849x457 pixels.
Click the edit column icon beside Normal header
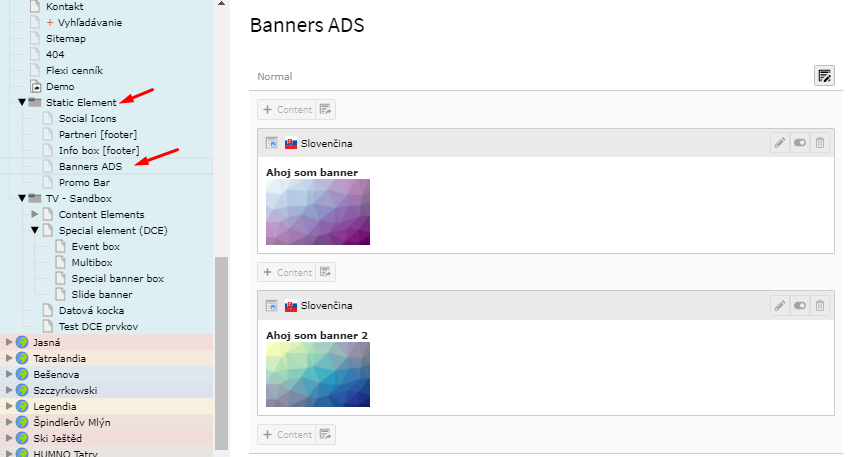pyautogui.click(x=824, y=76)
